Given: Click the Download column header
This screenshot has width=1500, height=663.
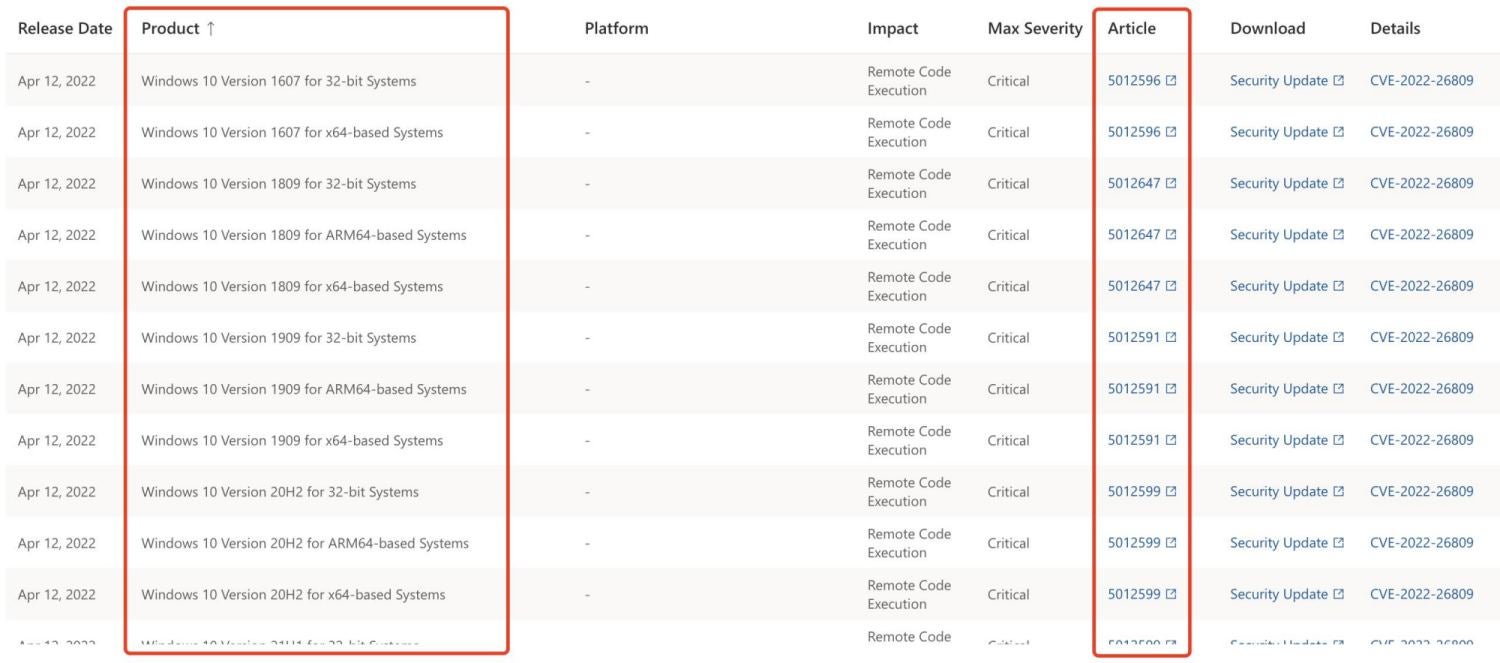Looking at the screenshot, I should tap(1268, 29).
